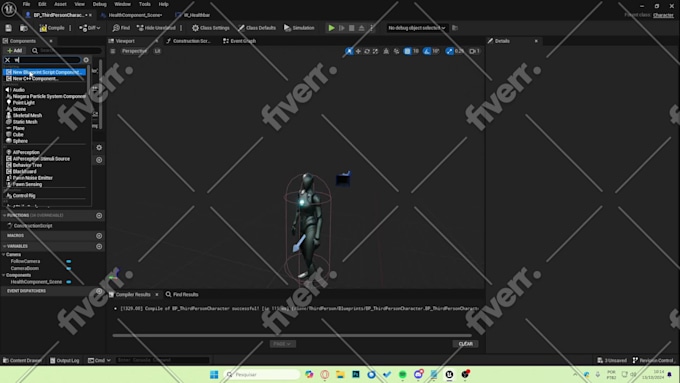Click the Eject icon
Screen dimensions: 680x383
pos(361,28)
